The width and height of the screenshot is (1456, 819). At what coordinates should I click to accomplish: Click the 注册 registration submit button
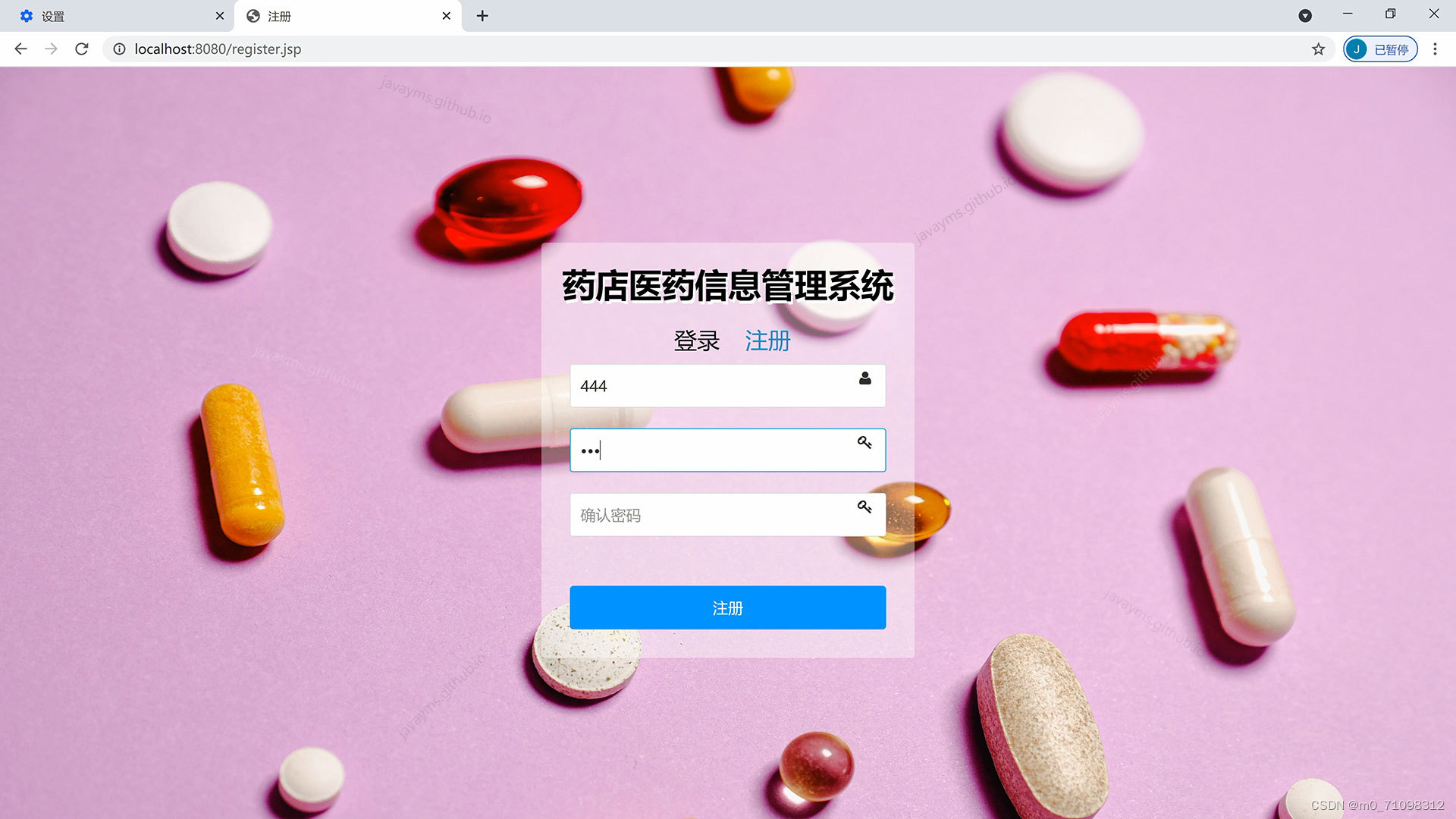728,607
